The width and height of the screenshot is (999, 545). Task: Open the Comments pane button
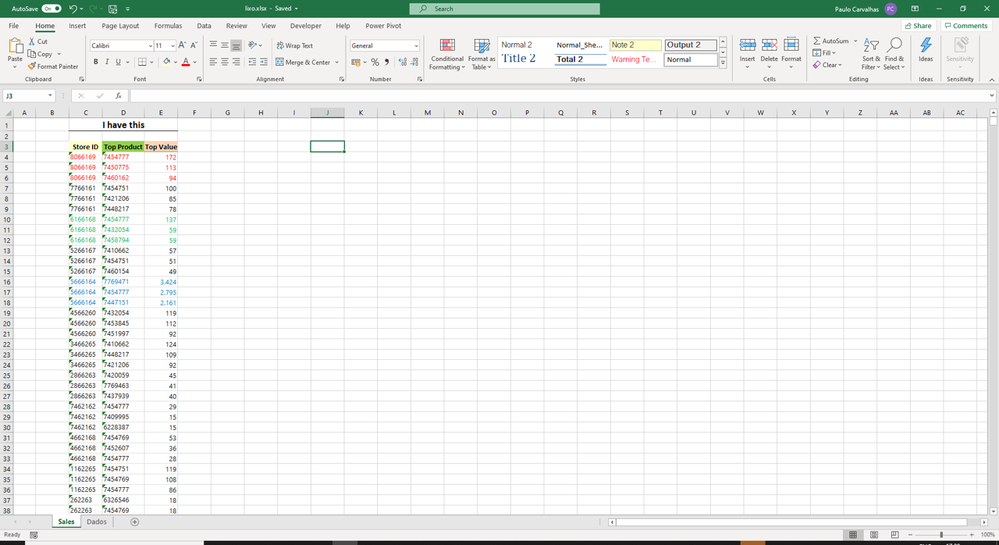pyautogui.click(x=966, y=26)
